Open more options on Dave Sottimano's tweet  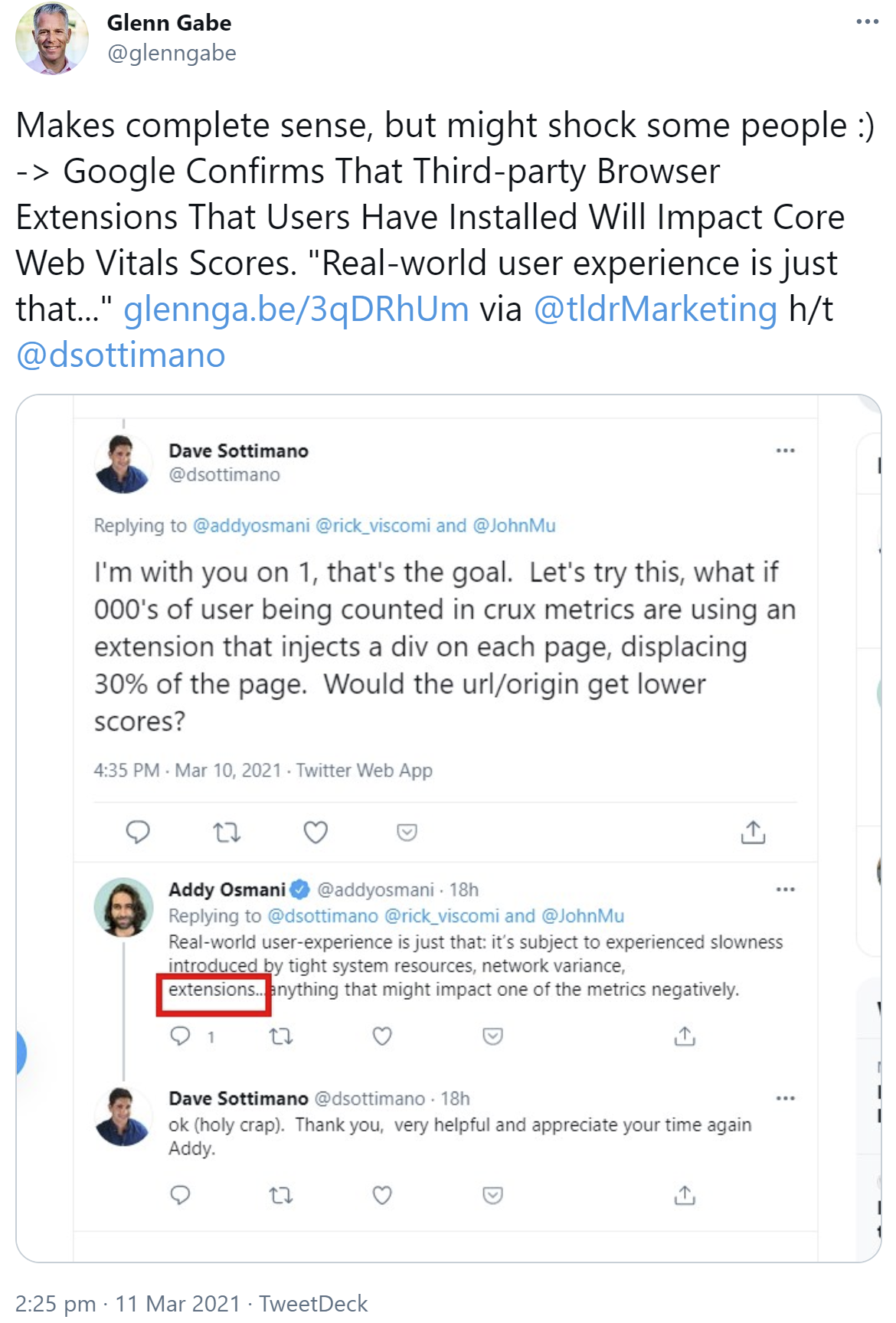tap(786, 452)
